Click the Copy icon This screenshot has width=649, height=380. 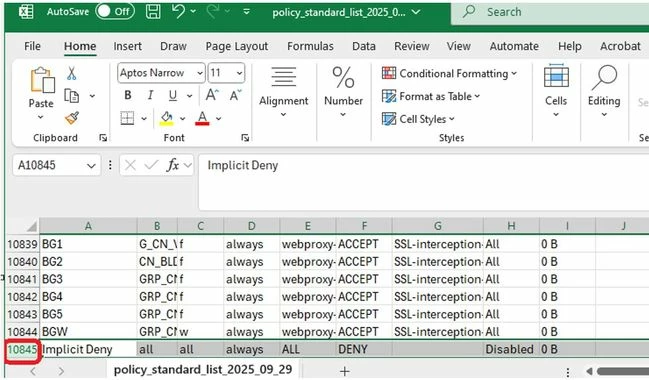coord(72,96)
